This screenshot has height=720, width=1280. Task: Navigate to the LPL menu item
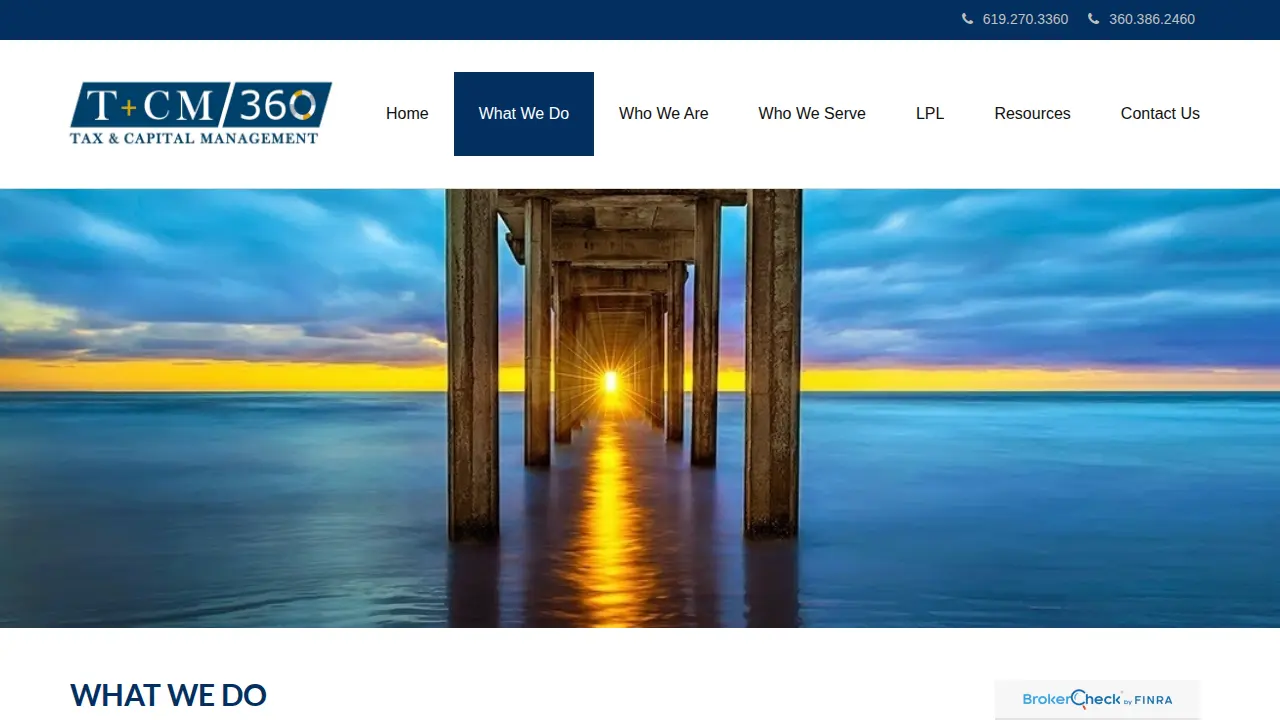(930, 114)
